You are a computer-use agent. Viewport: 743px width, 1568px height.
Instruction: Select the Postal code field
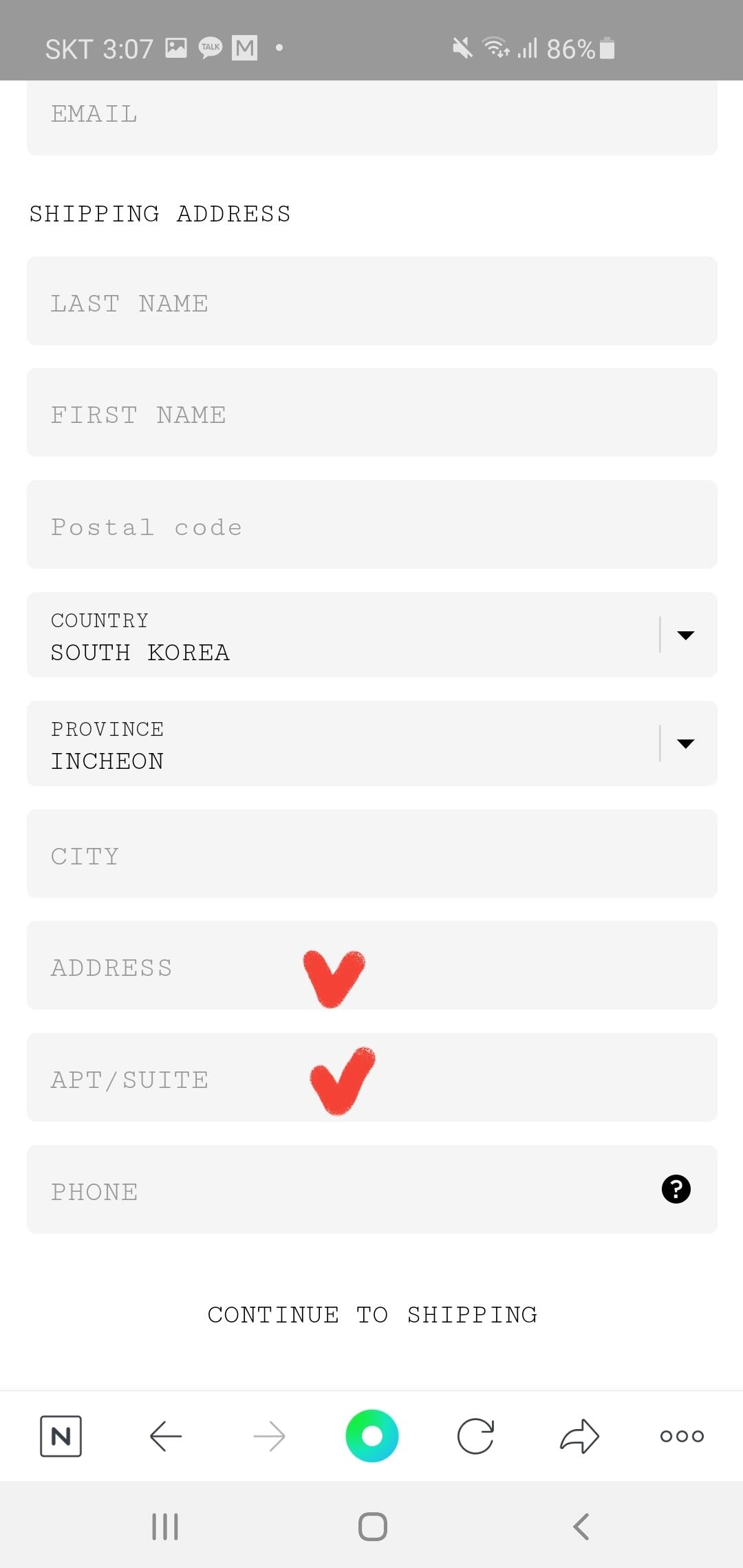[371, 525]
